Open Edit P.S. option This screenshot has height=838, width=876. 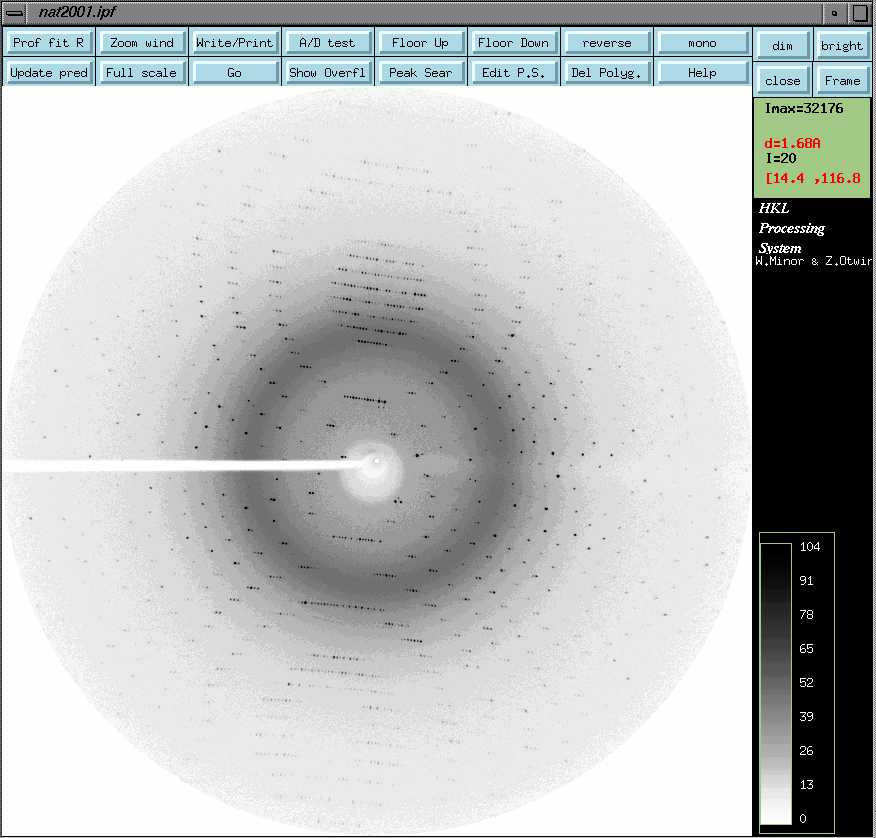click(x=513, y=73)
